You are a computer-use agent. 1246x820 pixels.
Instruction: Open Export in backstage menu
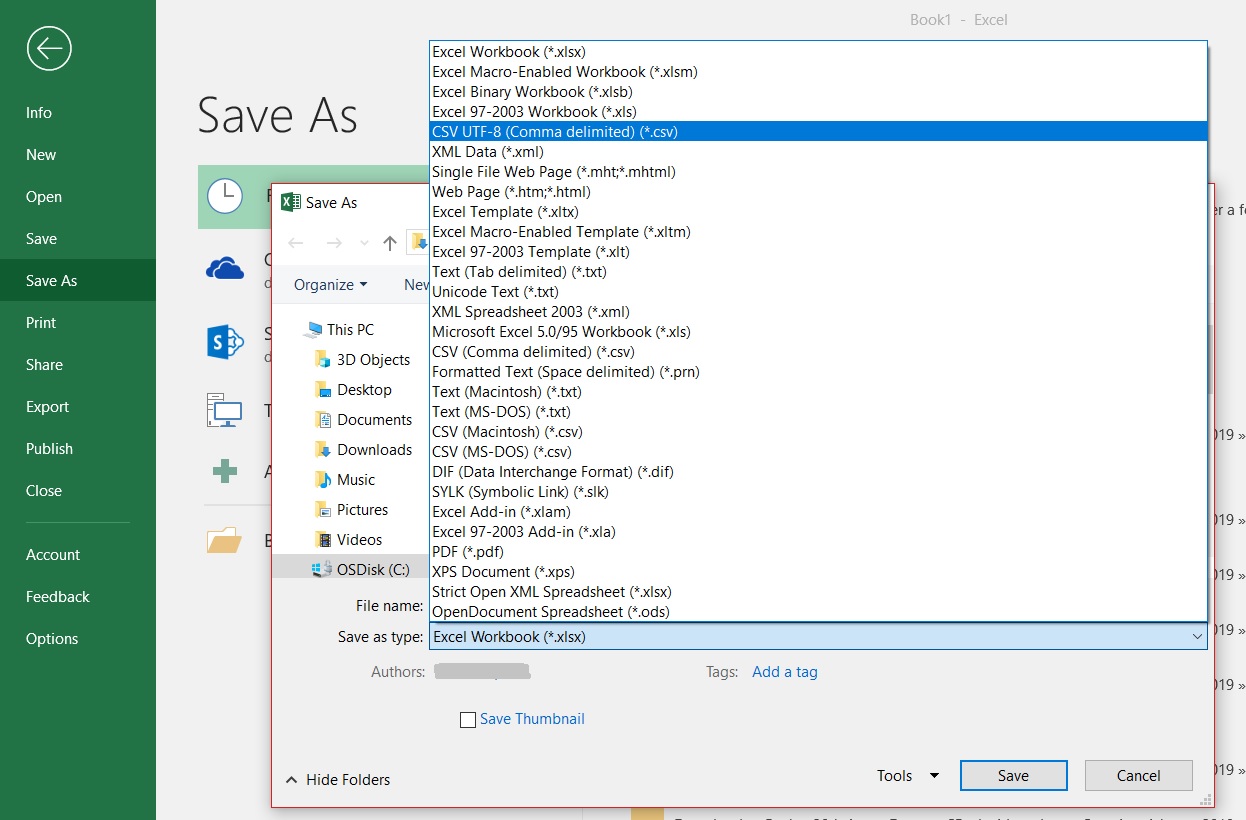78,407
